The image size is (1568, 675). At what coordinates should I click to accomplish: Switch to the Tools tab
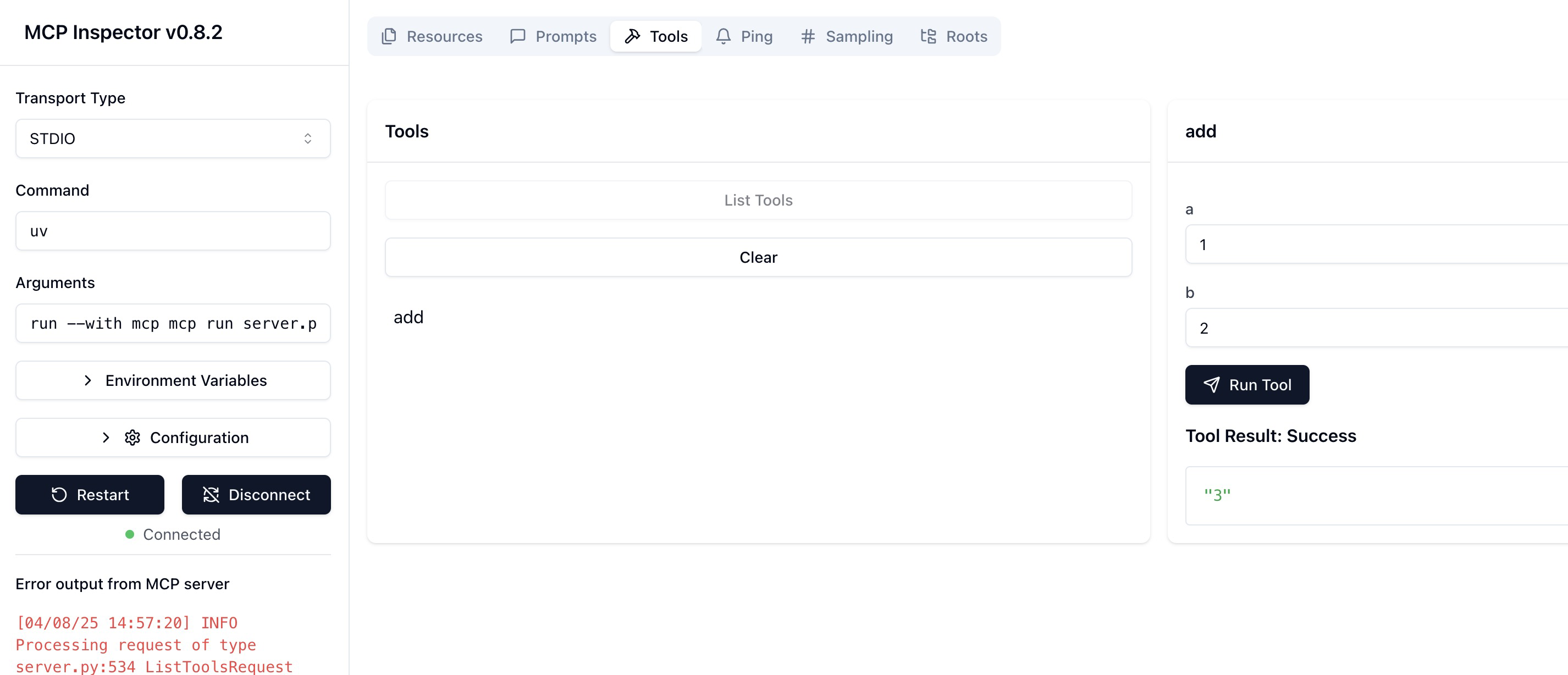pos(655,36)
